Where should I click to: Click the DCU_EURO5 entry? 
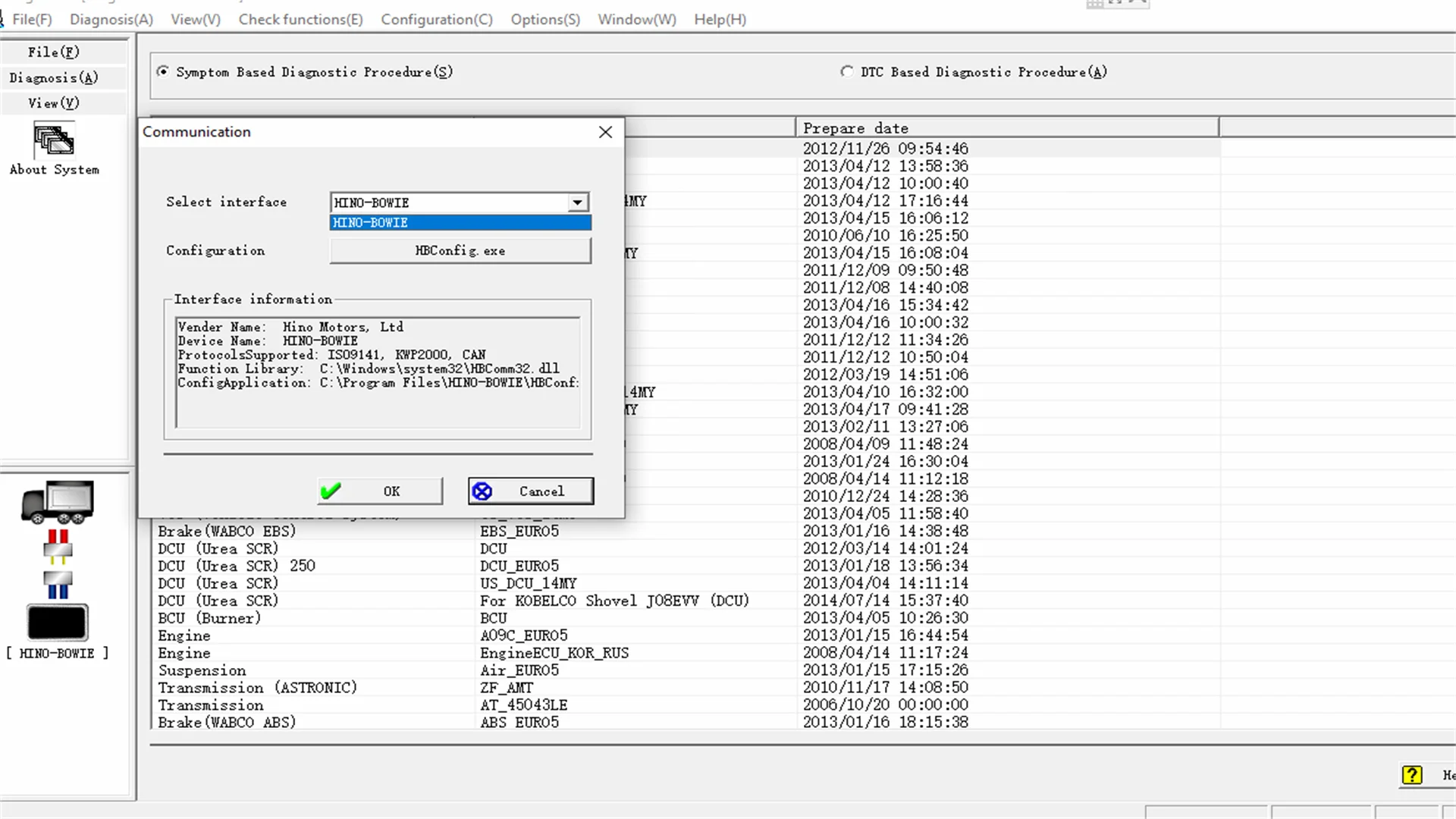point(519,566)
